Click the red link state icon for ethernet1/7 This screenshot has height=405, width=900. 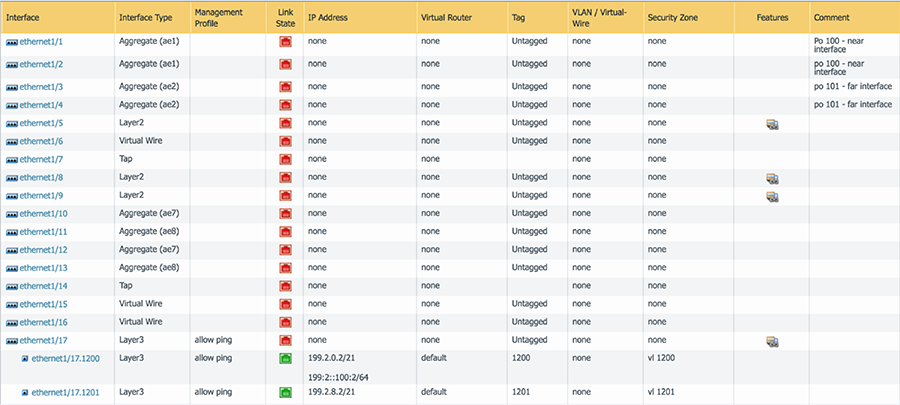(x=285, y=159)
